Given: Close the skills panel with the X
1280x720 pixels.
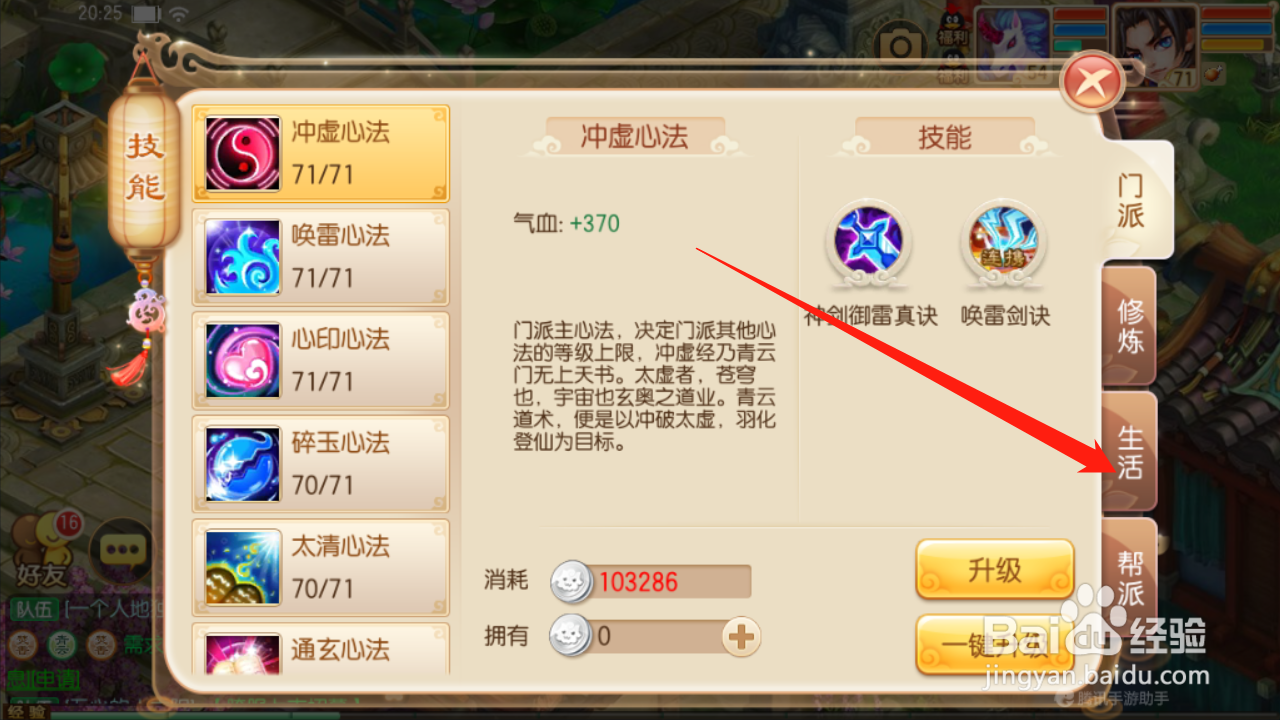Looking at the screenshot, I should click(x=1094, y=81).
